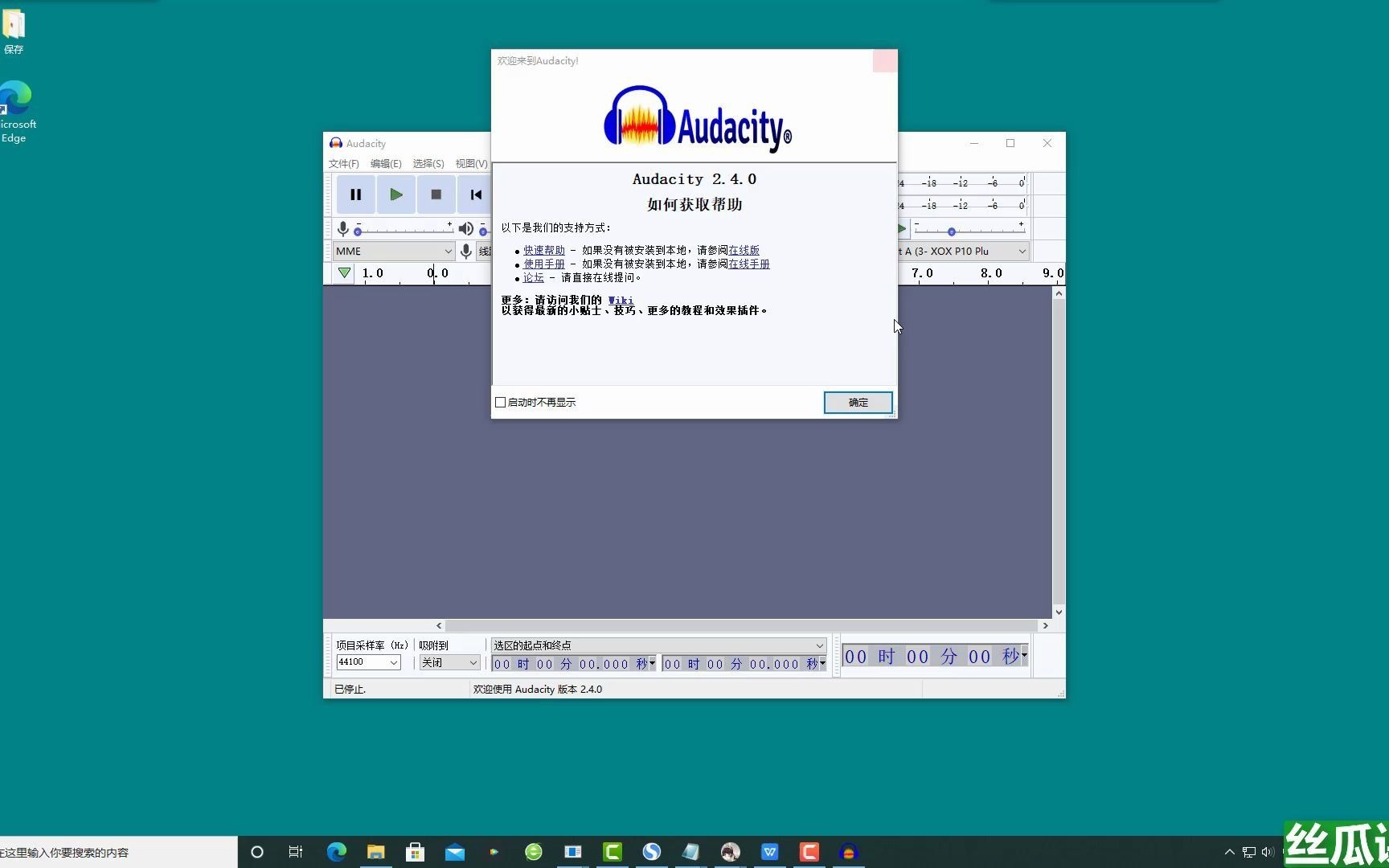Viewport: 1389px width, 868px height.
Task: Open the 编辑(E) menu
Action: click(x=386, y=163)
